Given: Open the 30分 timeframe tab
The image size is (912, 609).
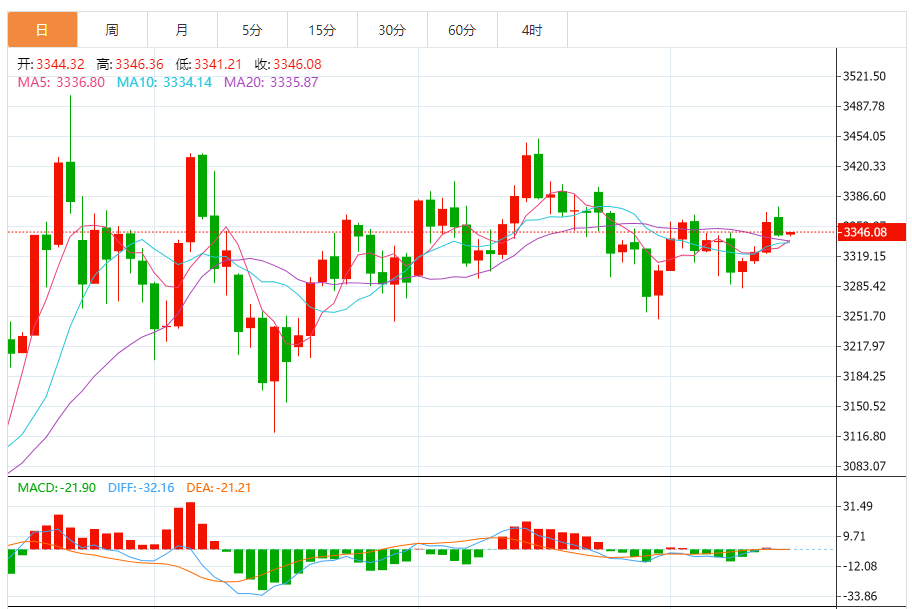Looking at the screenshot, I should [392, 30].
